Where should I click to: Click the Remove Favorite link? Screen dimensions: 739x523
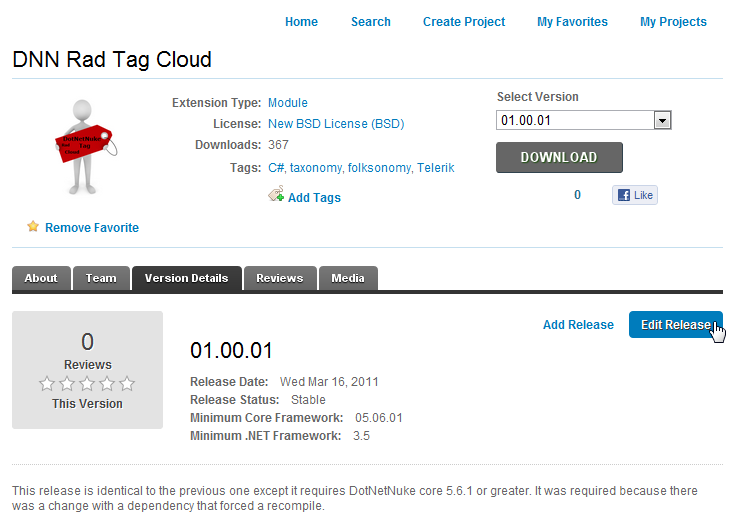click(x=92, y=228)
